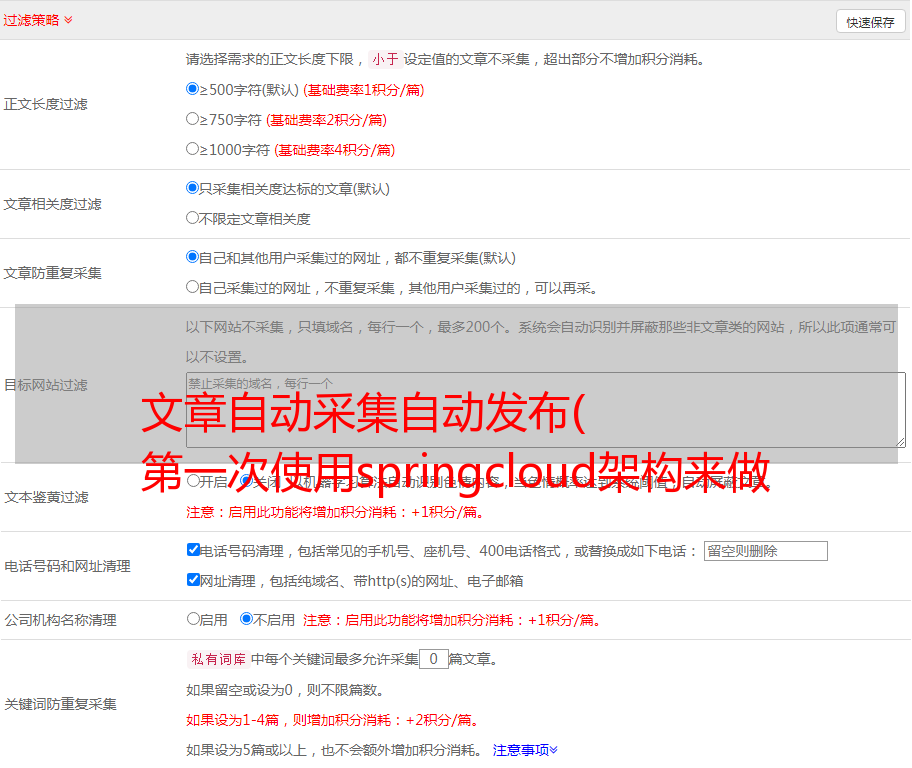The image size is (912, 768).
Task: Choose 只采集相关度达标的文章 radio
Action: 192,187
